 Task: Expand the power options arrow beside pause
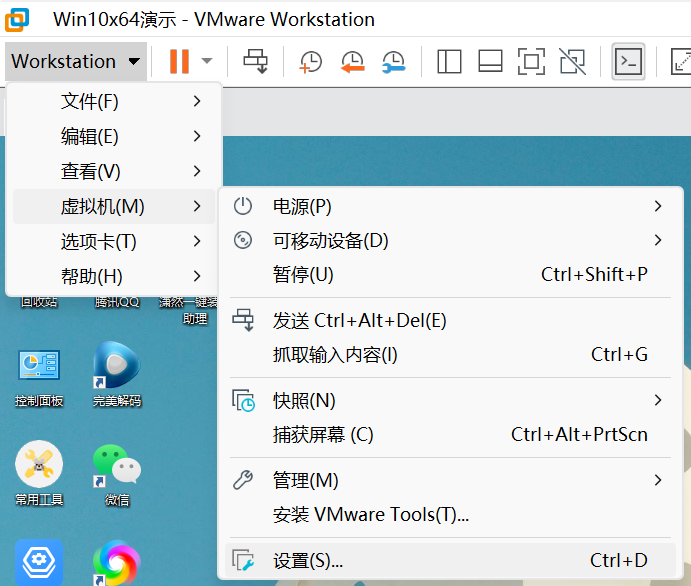(207, 61)
